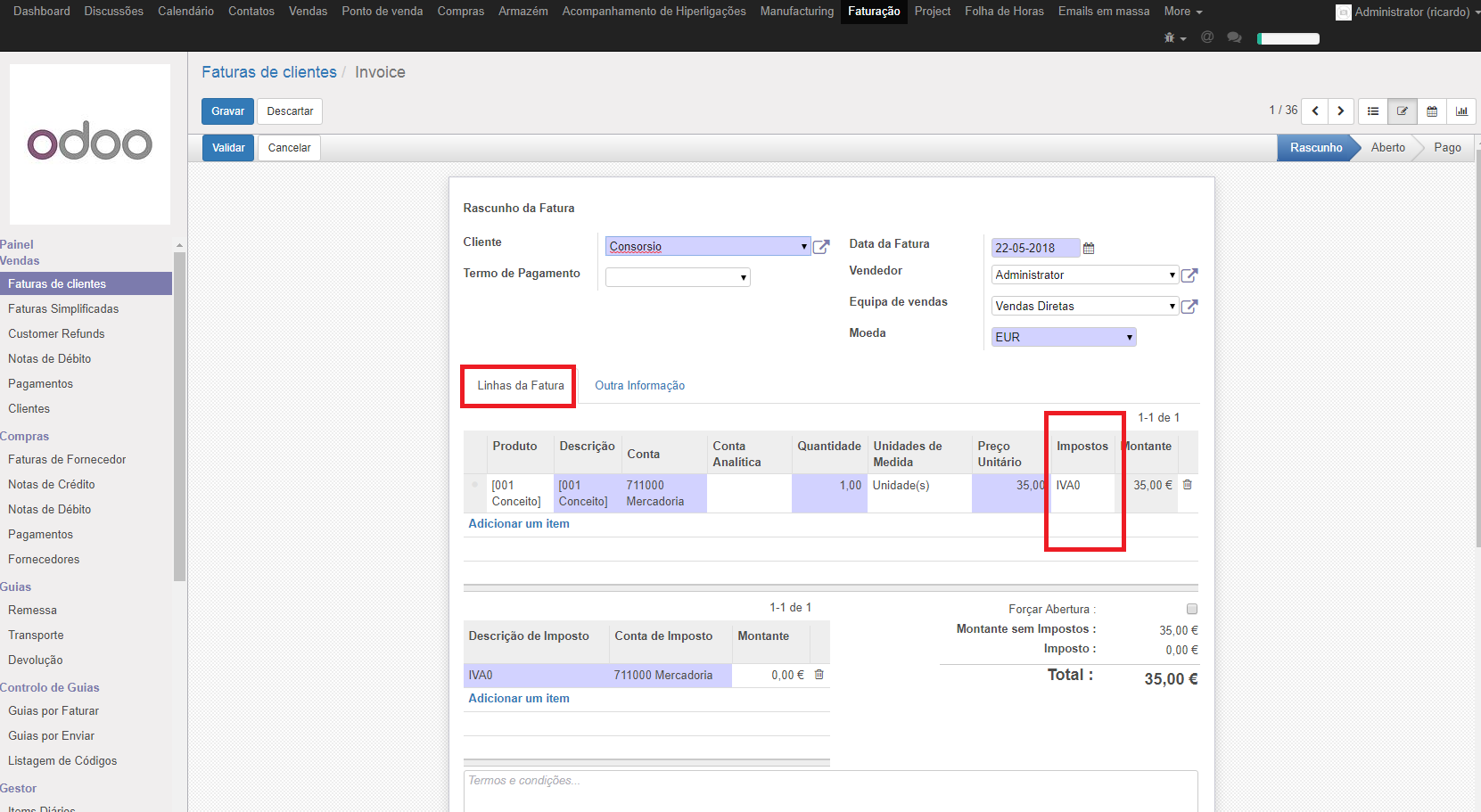Click the Termos e condições text field
The width and height of the screenshot is (1481, 812).
click(830, 791)
